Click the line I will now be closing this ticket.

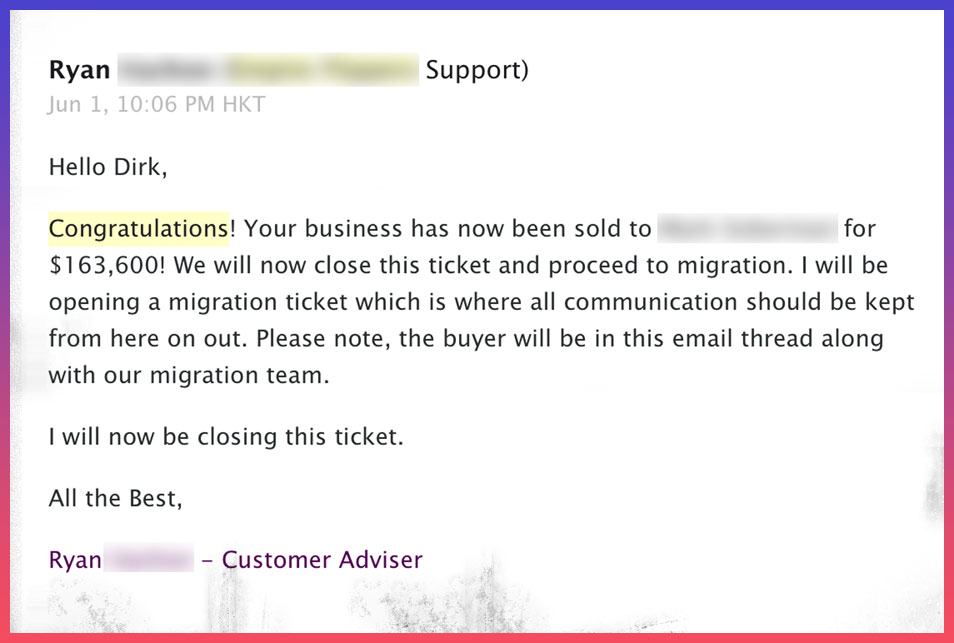[x=226, y=437]
